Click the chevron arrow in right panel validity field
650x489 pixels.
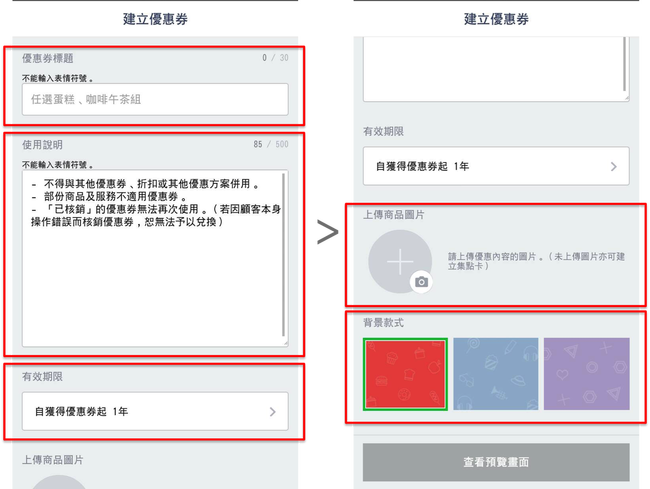614,167
